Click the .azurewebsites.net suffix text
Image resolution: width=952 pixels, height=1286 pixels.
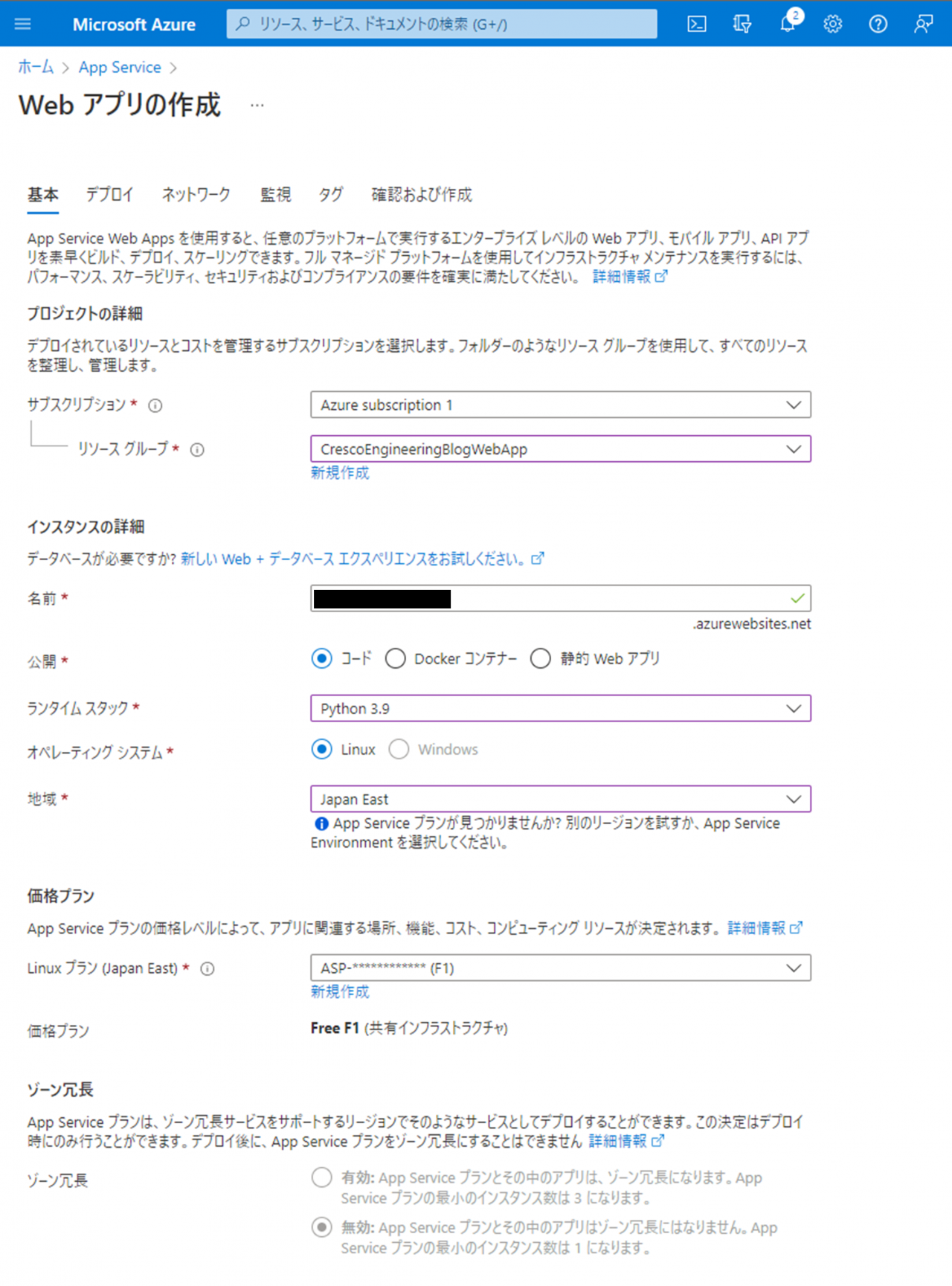pos(751,624)
